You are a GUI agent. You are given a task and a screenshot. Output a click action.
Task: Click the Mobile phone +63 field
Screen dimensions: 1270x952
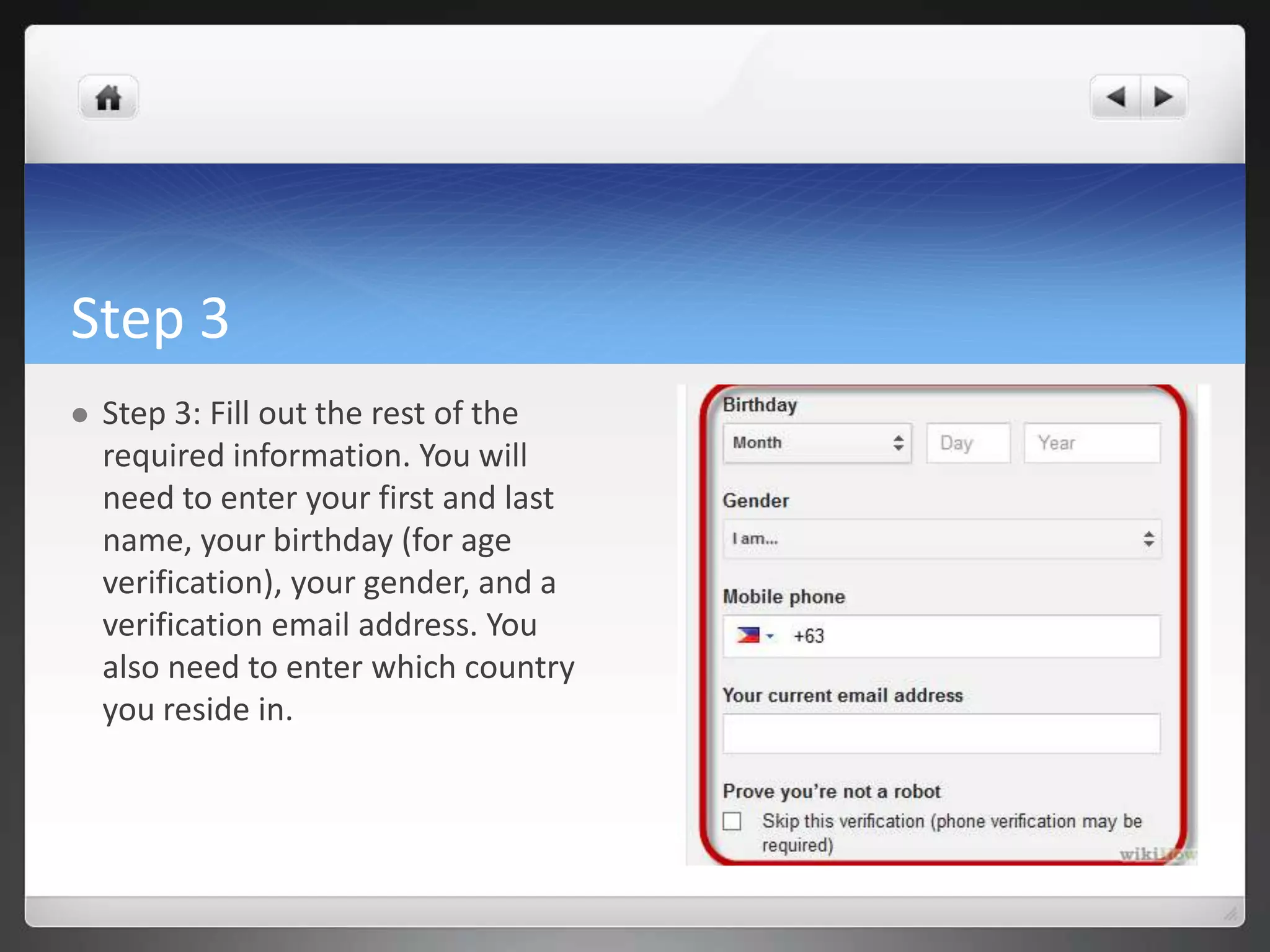941,636
